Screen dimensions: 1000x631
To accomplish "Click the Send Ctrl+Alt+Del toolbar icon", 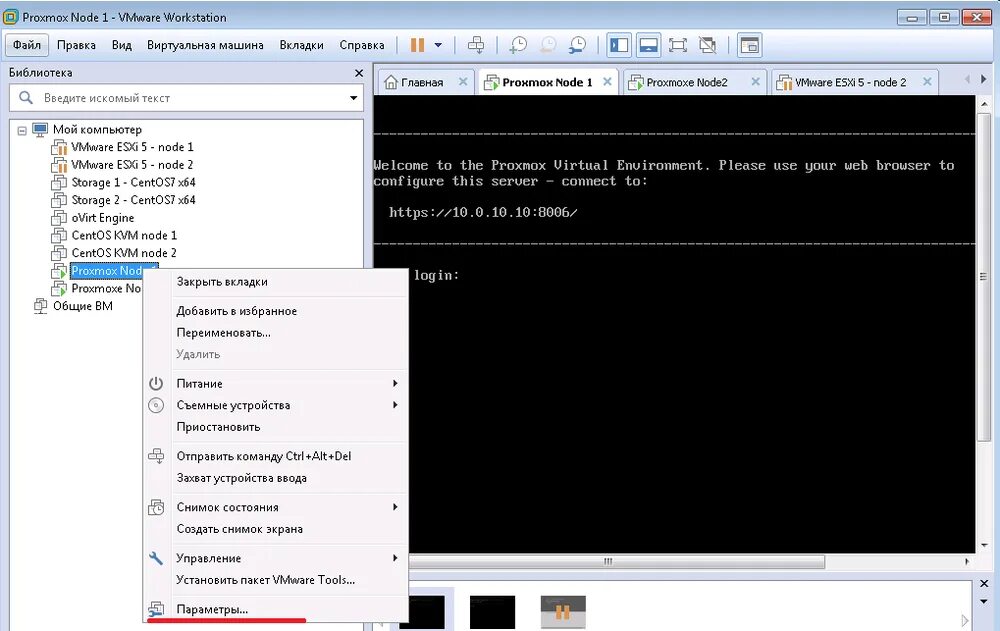I will tap(476, 45).
